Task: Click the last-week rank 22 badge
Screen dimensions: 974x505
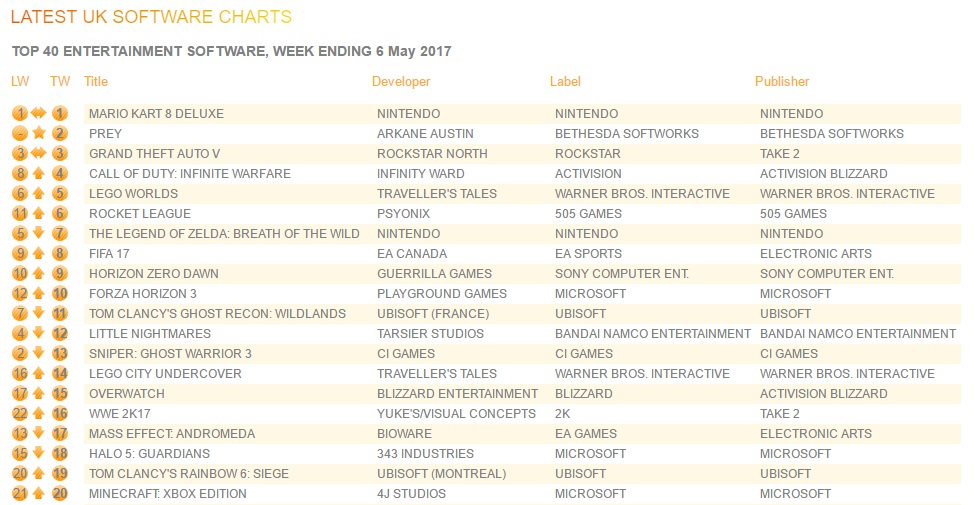Action: 20,414
